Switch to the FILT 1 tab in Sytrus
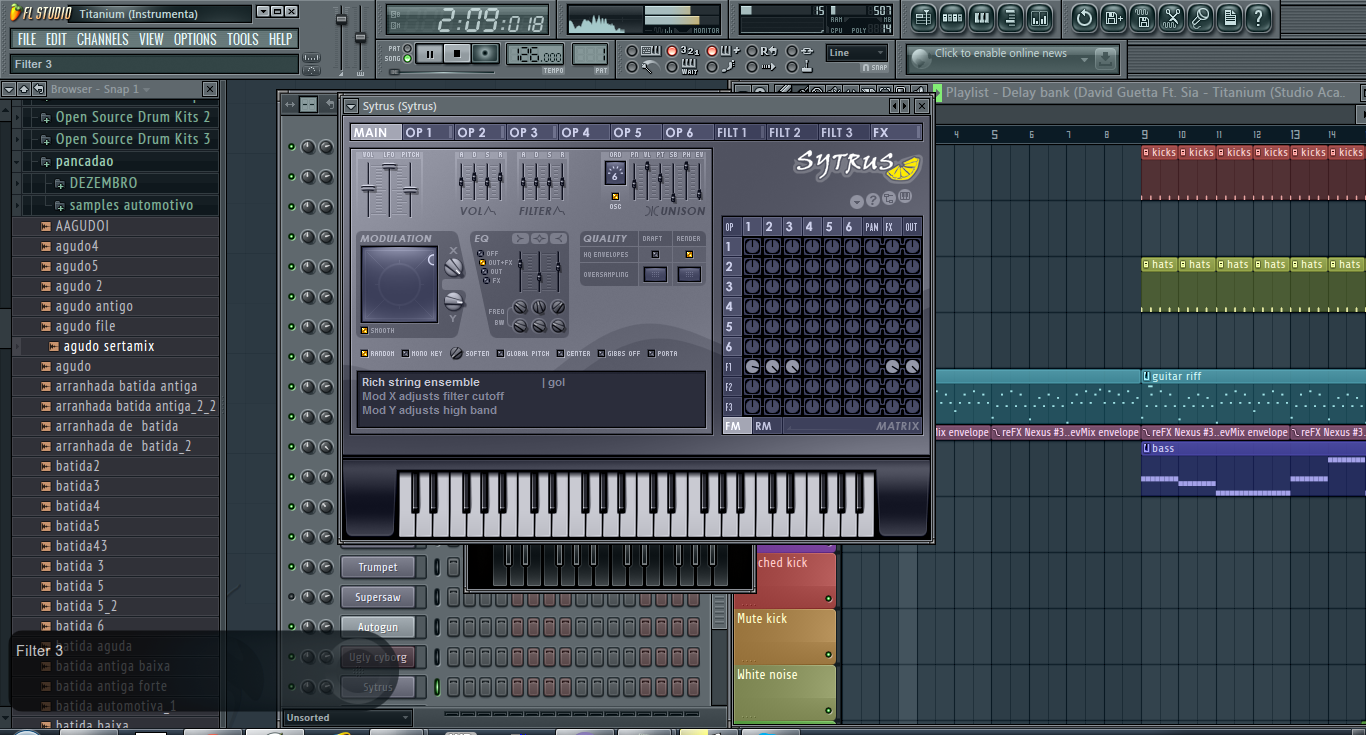 [x=732, y=132]
